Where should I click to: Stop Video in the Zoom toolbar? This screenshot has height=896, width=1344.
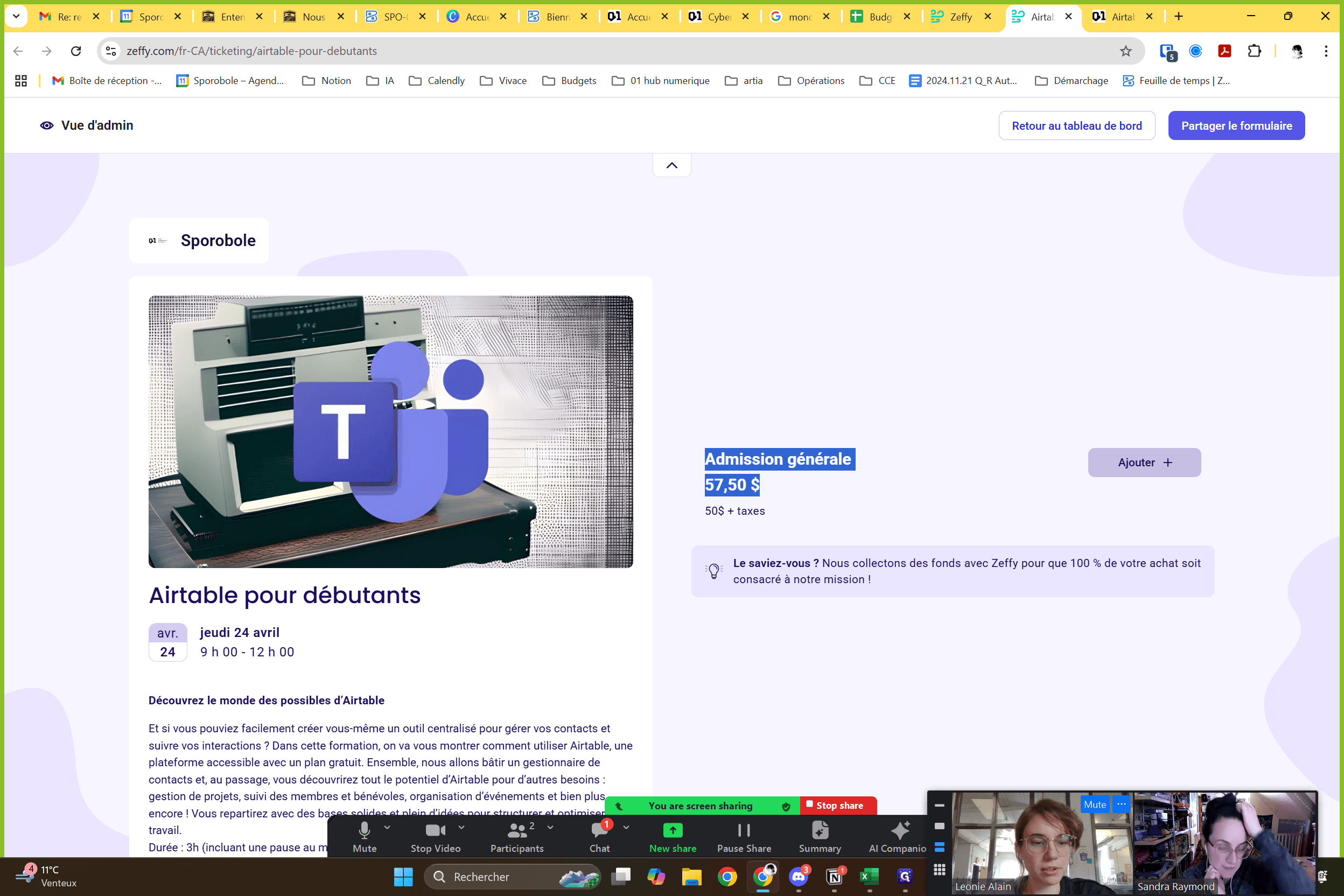[x=436, y=836]
